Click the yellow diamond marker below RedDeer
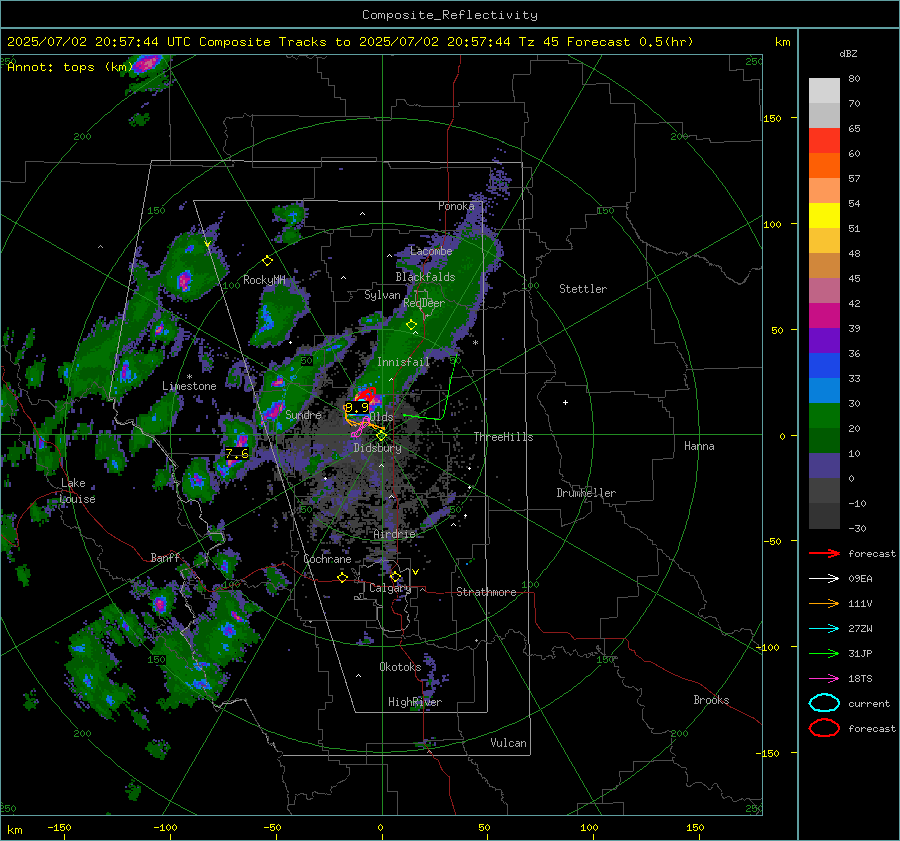900x841 pixels. coord(411,325)
